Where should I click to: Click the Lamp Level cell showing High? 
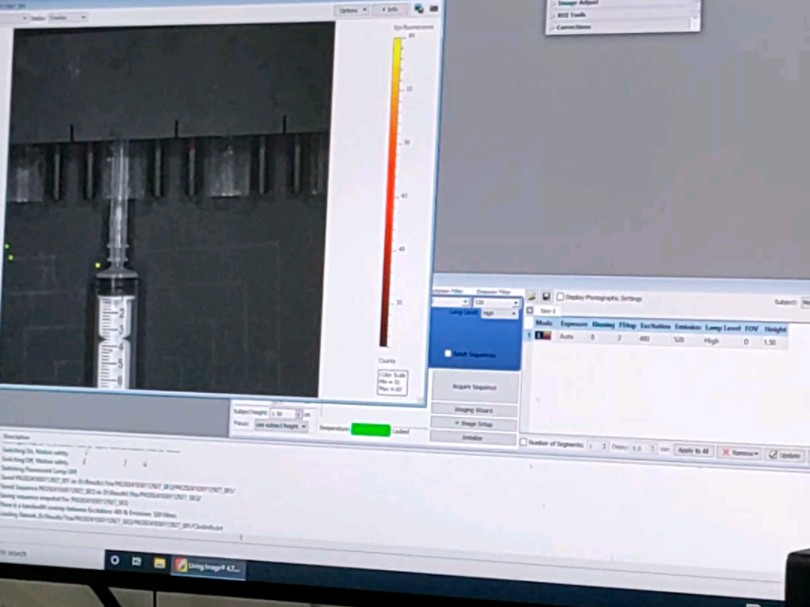711,341
